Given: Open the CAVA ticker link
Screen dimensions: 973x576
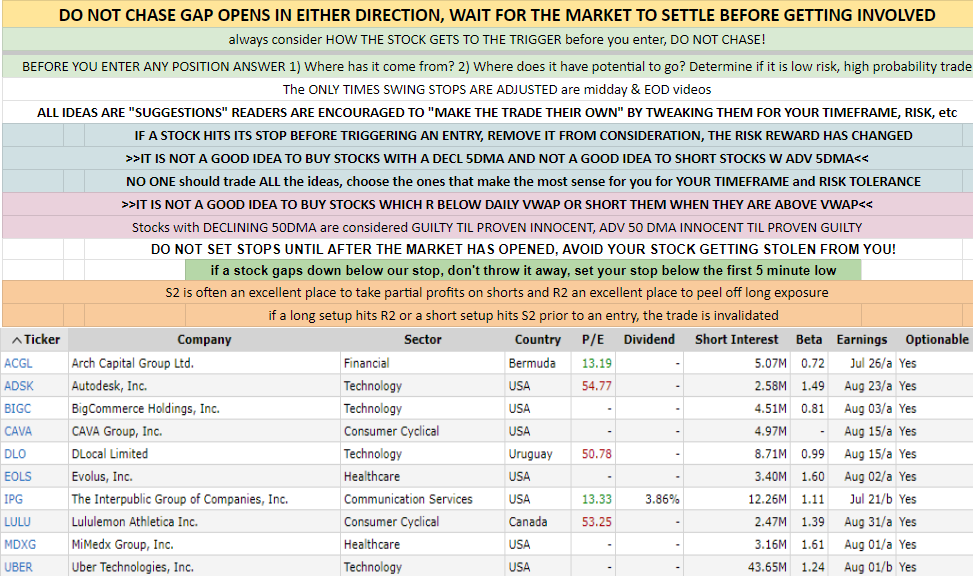Looking at the screenshot, I should 18,431.
